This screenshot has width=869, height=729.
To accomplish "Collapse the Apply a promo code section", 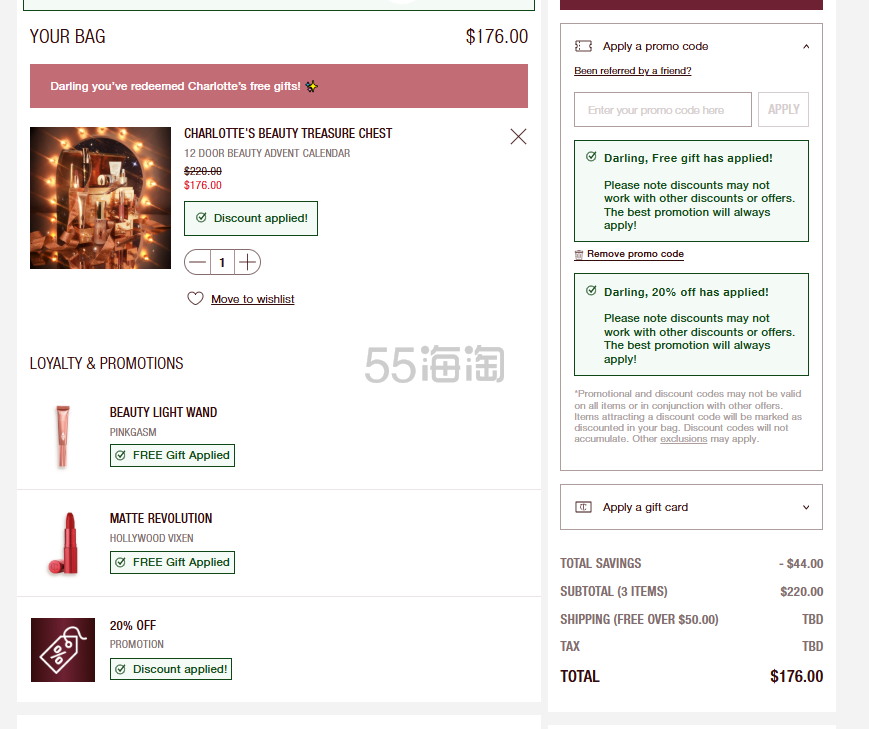I will click(x=806, y=47).
